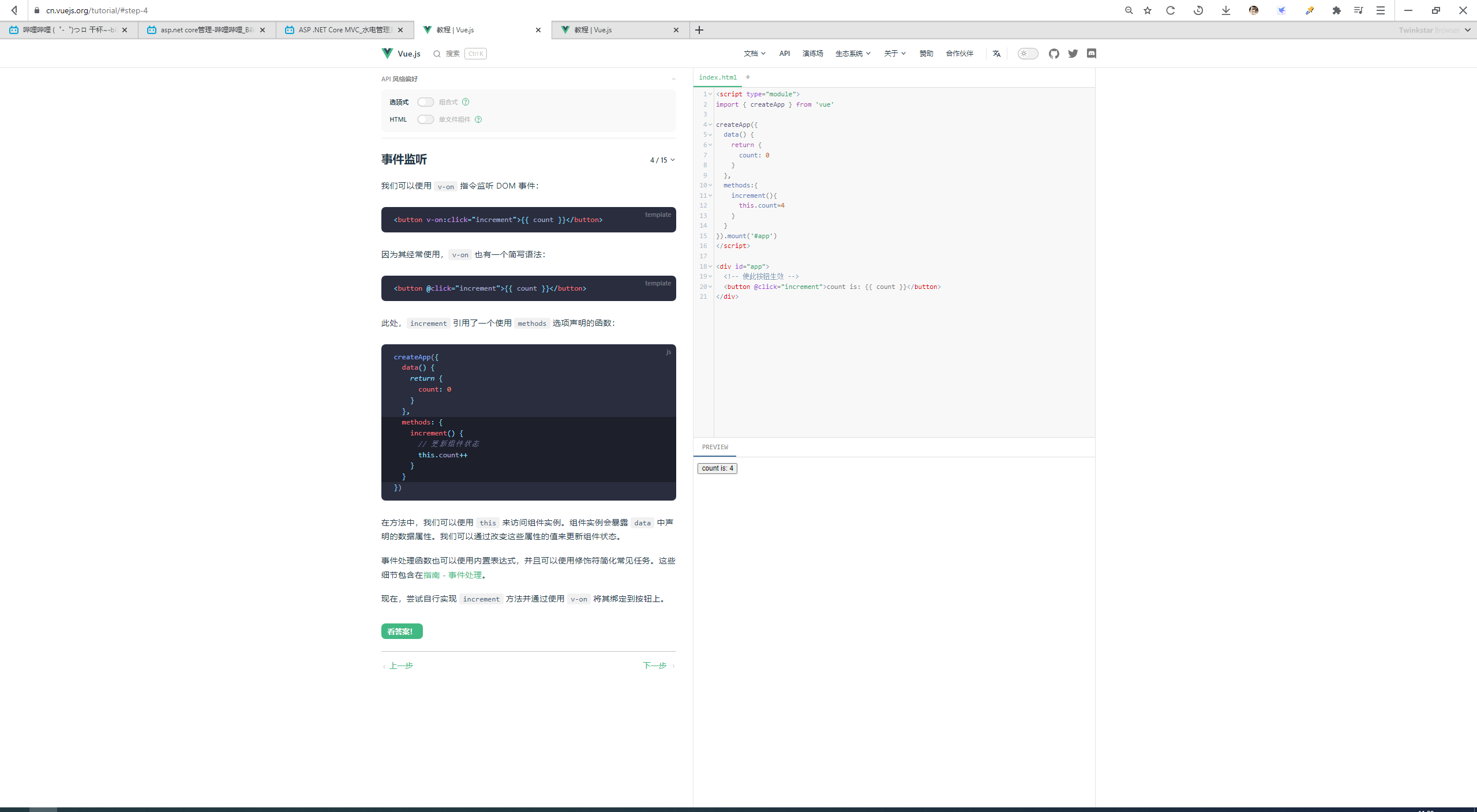Open the Vue Twitter icon
This screenshot has height=812, width=1477.
point(1073,54)
